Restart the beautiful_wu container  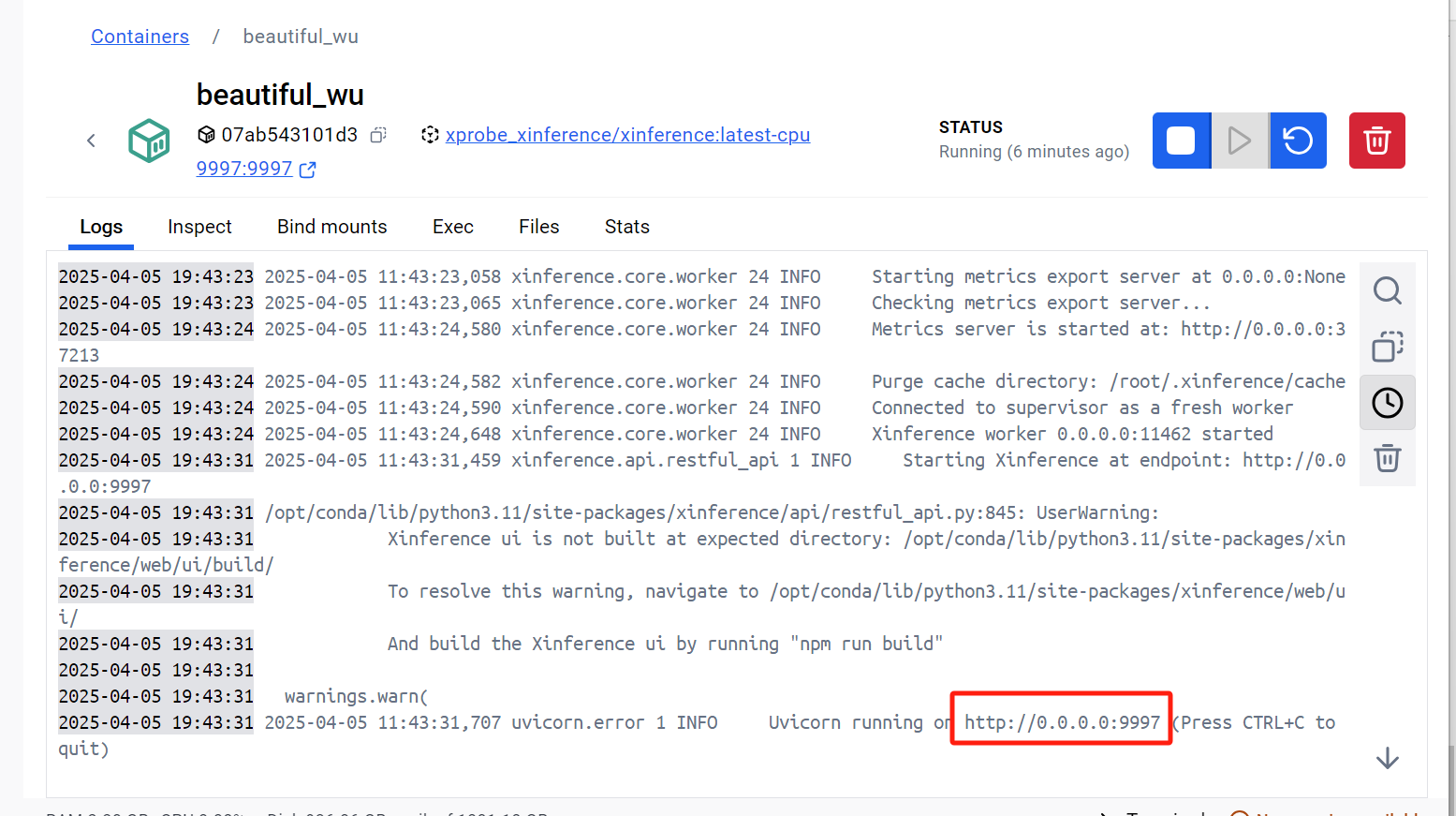1298,141
